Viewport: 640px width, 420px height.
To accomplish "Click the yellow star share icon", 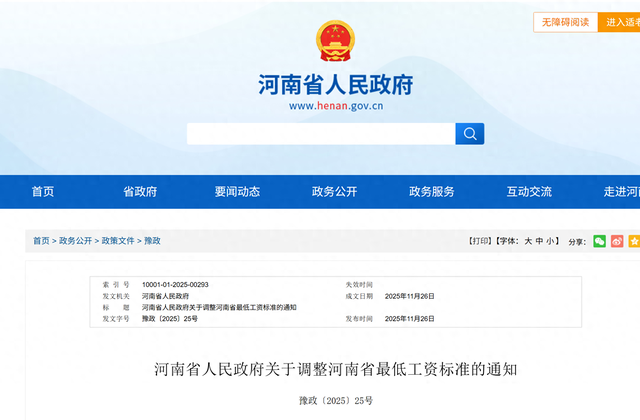I will coord(634,241).
